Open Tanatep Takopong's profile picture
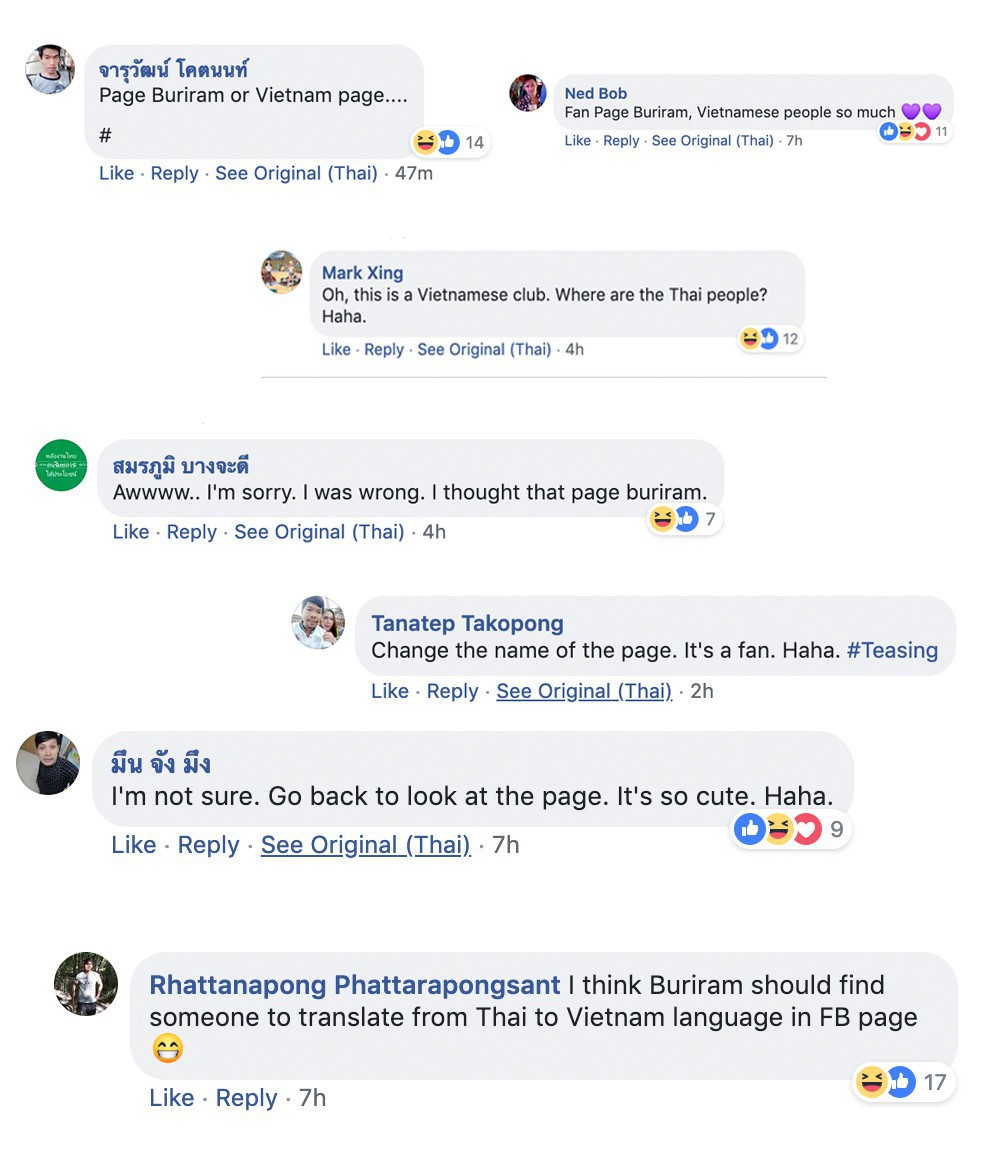Screen dimensions: 1000x1150 [x=318, y=623]
